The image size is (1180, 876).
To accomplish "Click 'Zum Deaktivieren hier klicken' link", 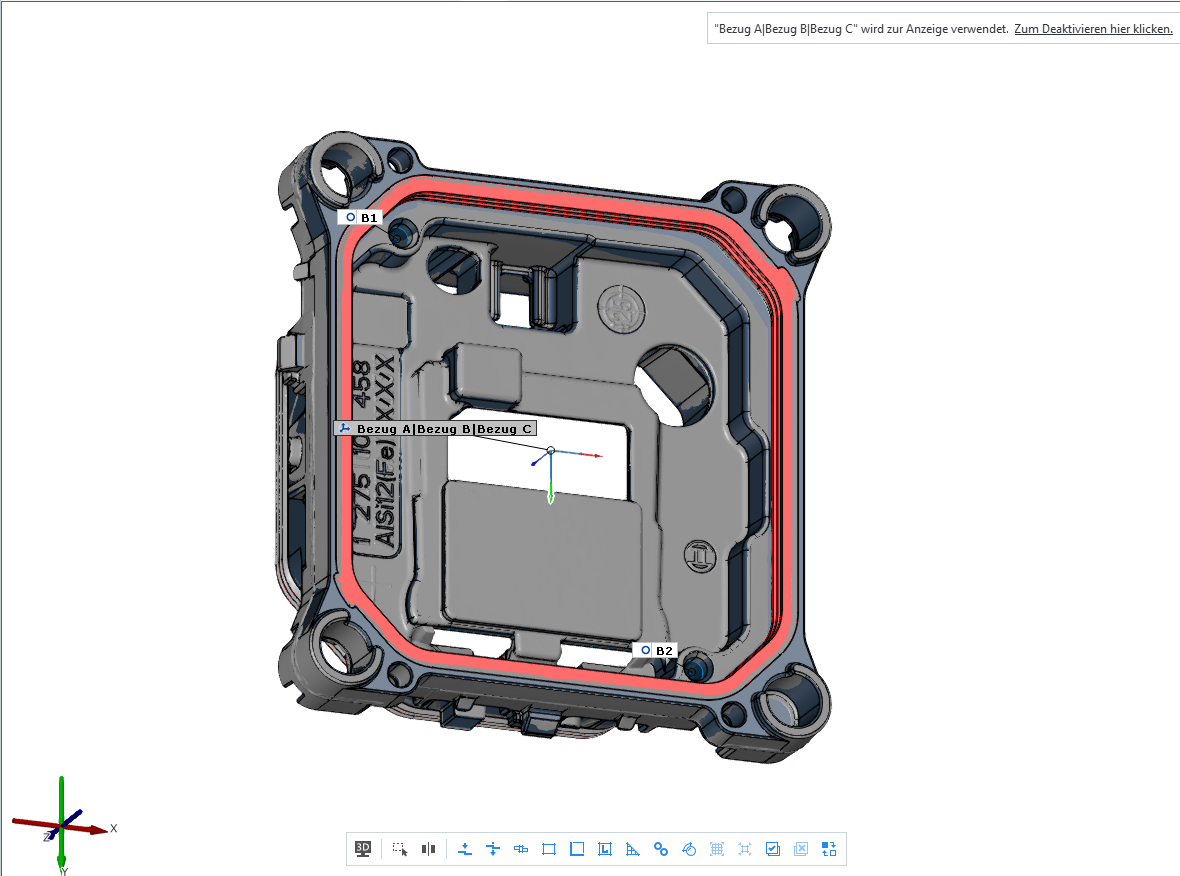I will tap(1093, 29).
